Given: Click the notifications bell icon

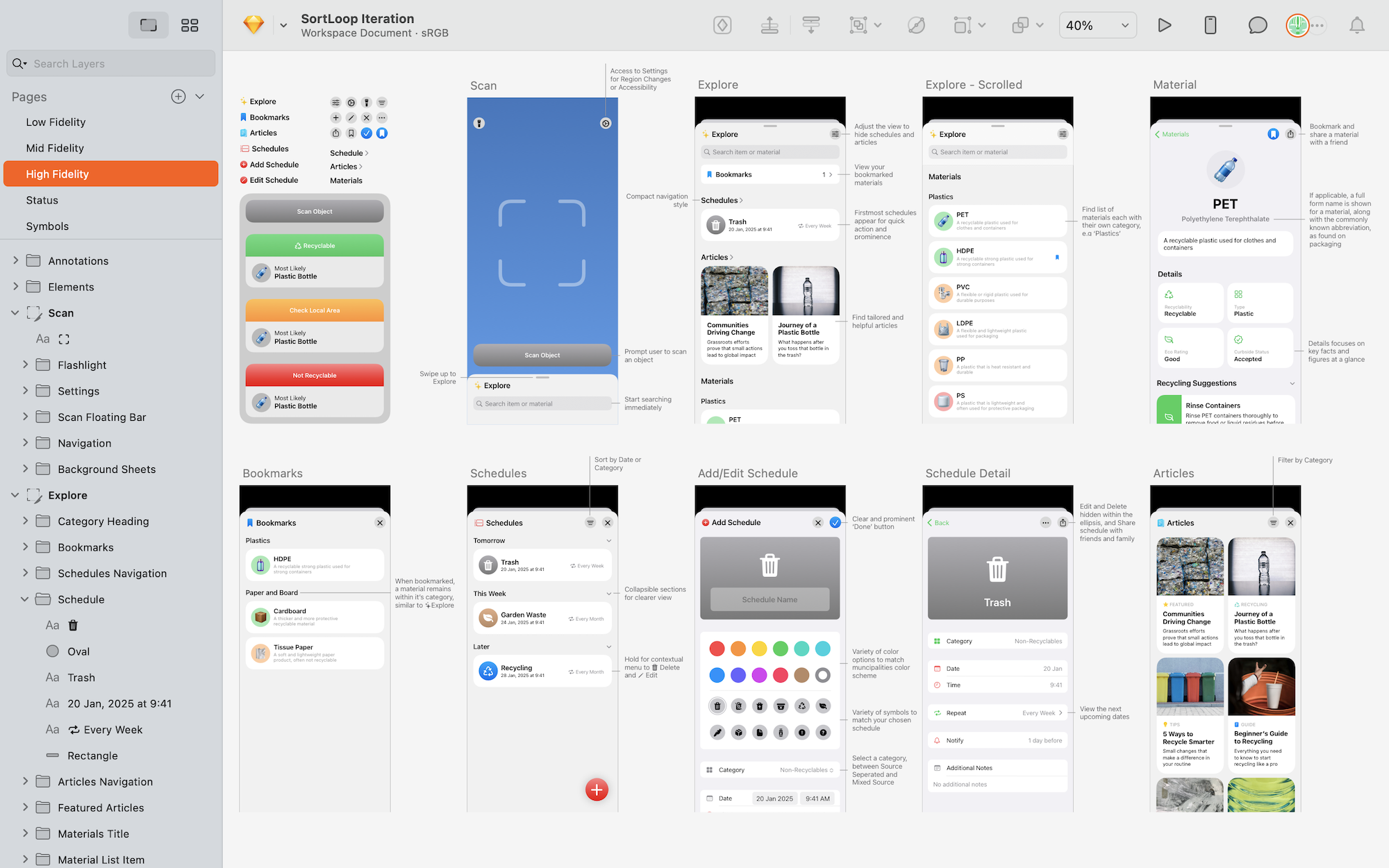Looking at the screenshot, I should (1356, 26).
